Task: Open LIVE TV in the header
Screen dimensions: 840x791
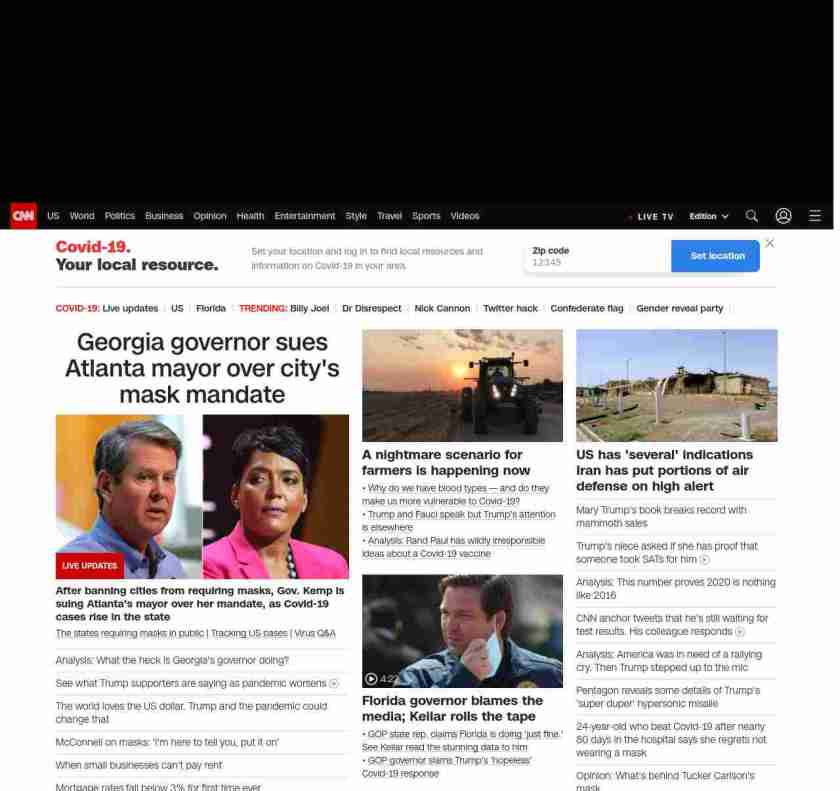Action: pos(654,217)
